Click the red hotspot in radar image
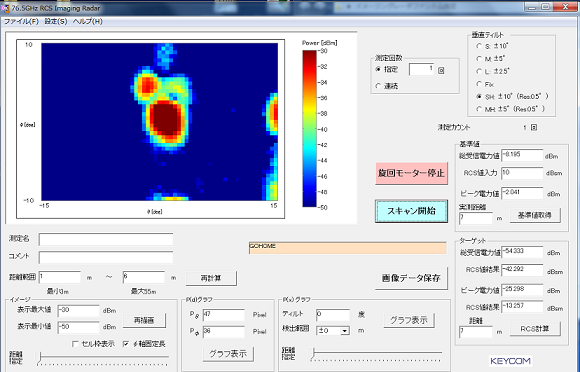The image size is (580, 372). 167,119
